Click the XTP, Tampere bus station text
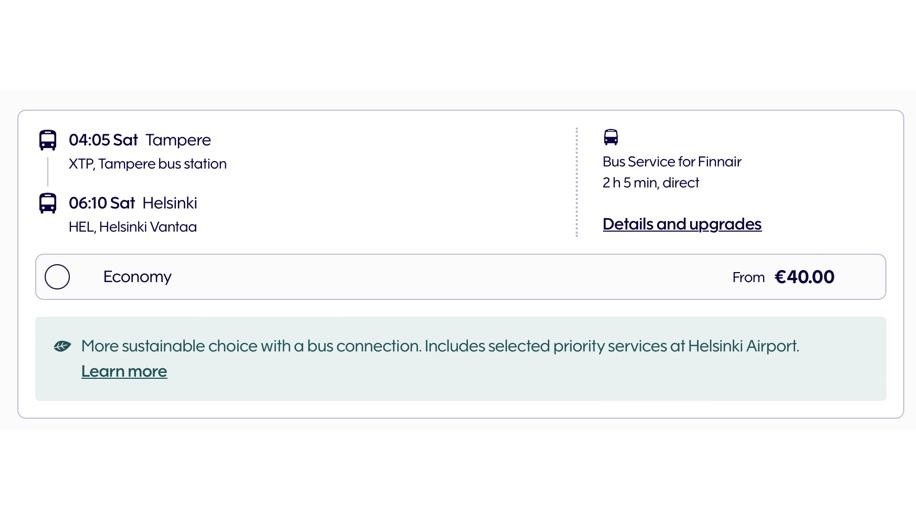 (147, 164)
